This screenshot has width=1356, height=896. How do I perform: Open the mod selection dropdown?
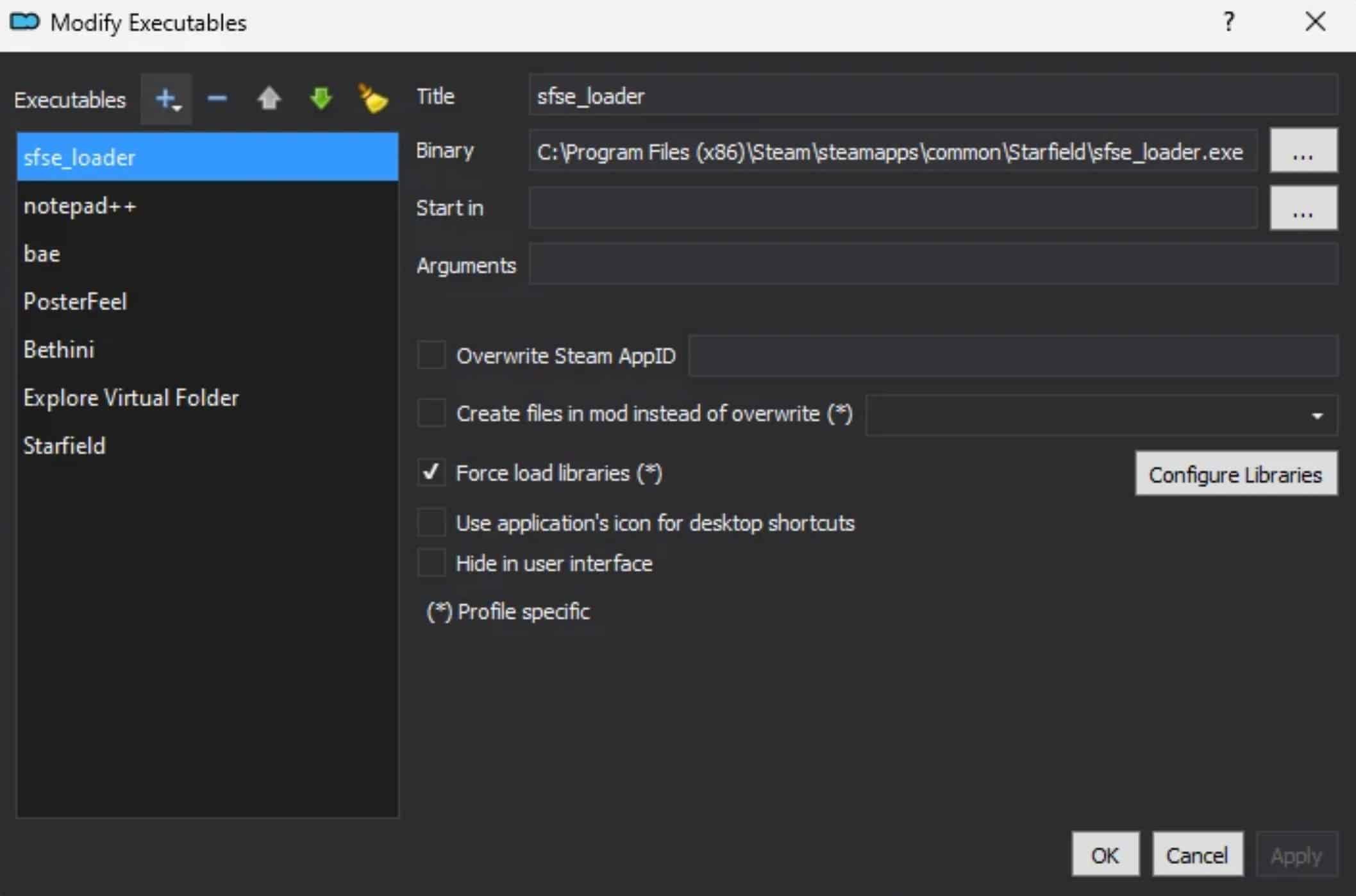point(1101,415)
